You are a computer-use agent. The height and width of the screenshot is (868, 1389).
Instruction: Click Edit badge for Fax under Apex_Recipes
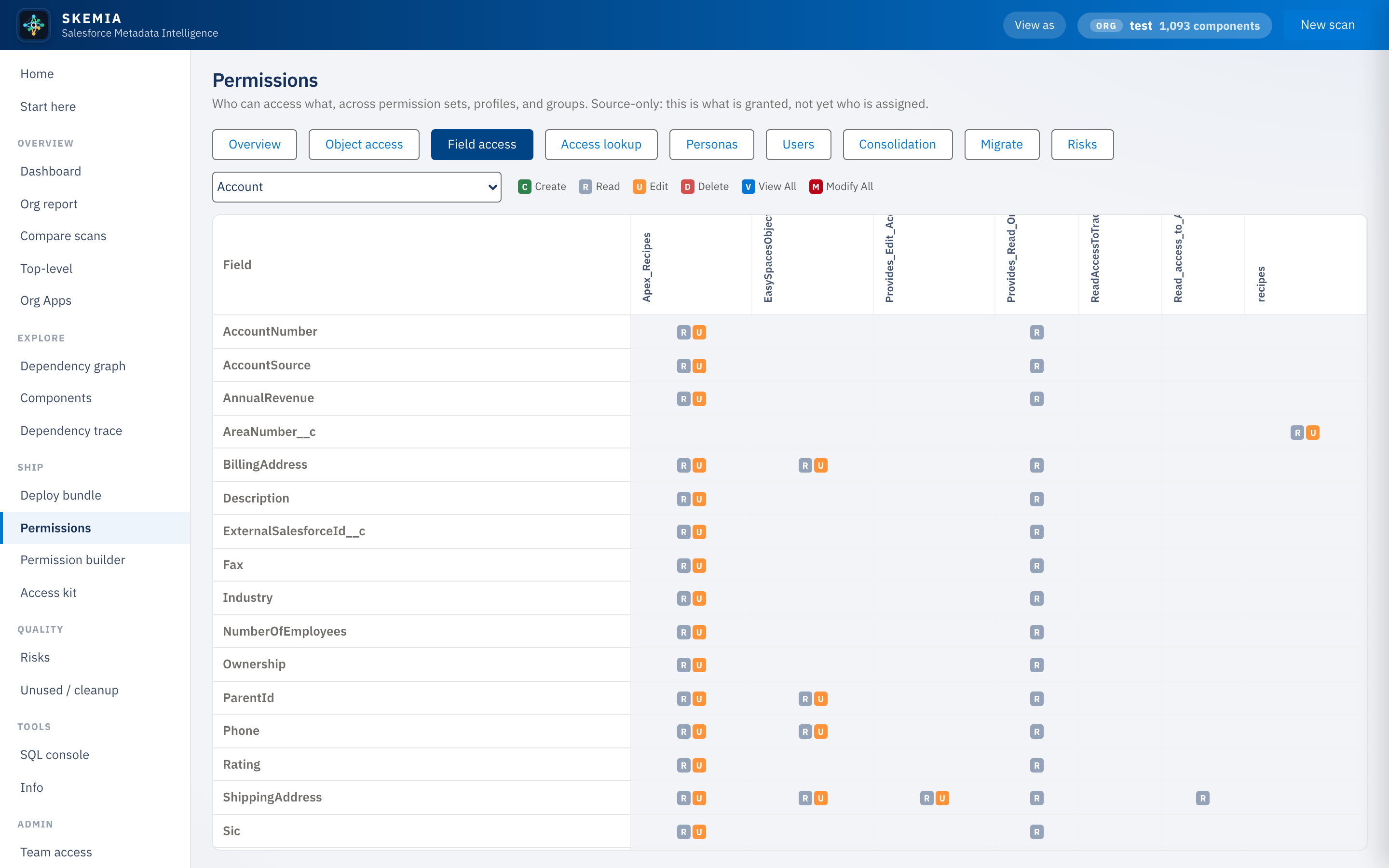click(x=699, y=566)
